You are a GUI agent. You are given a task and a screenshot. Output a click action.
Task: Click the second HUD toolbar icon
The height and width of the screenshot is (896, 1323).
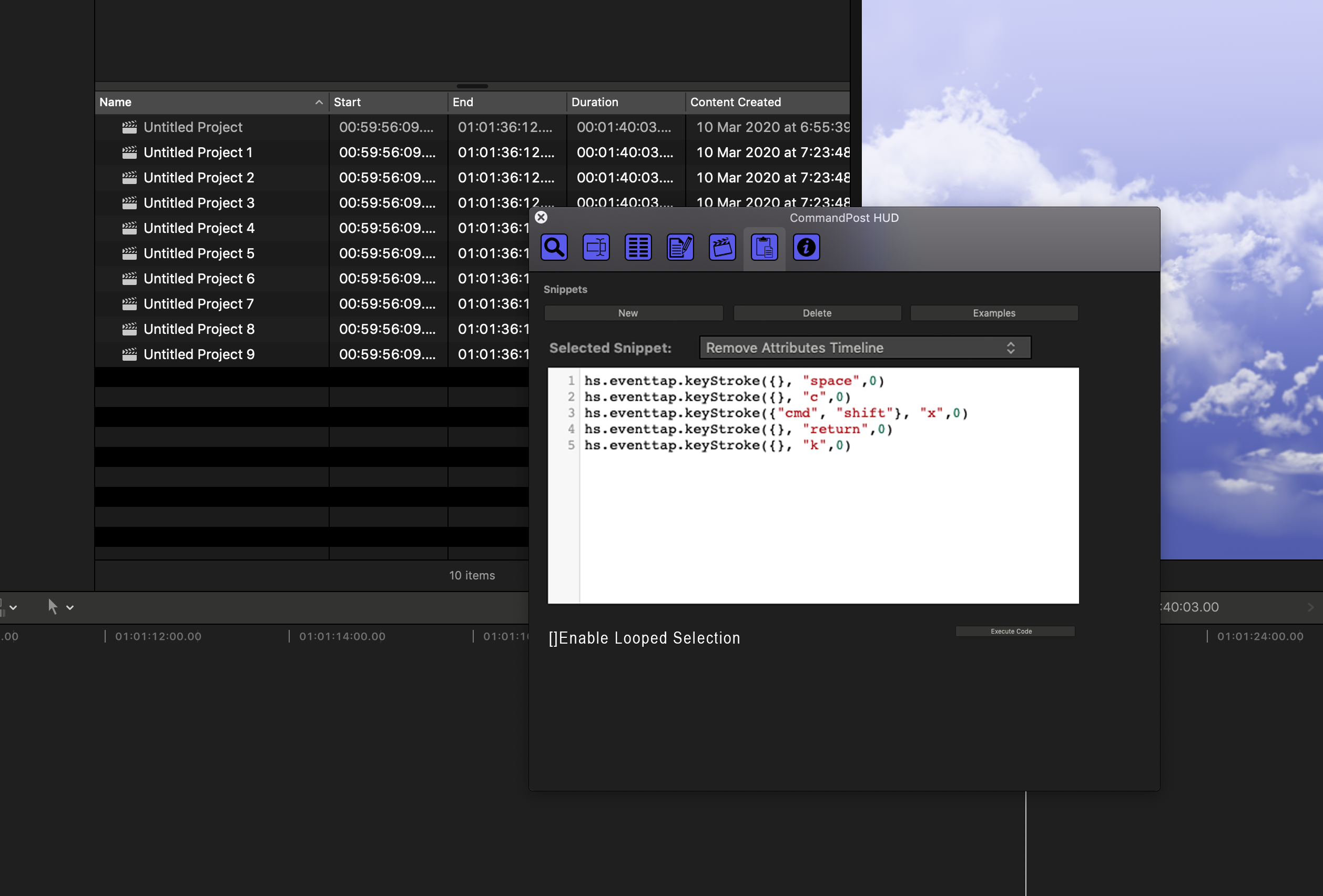pyautogui.click(x=595, y=247)
